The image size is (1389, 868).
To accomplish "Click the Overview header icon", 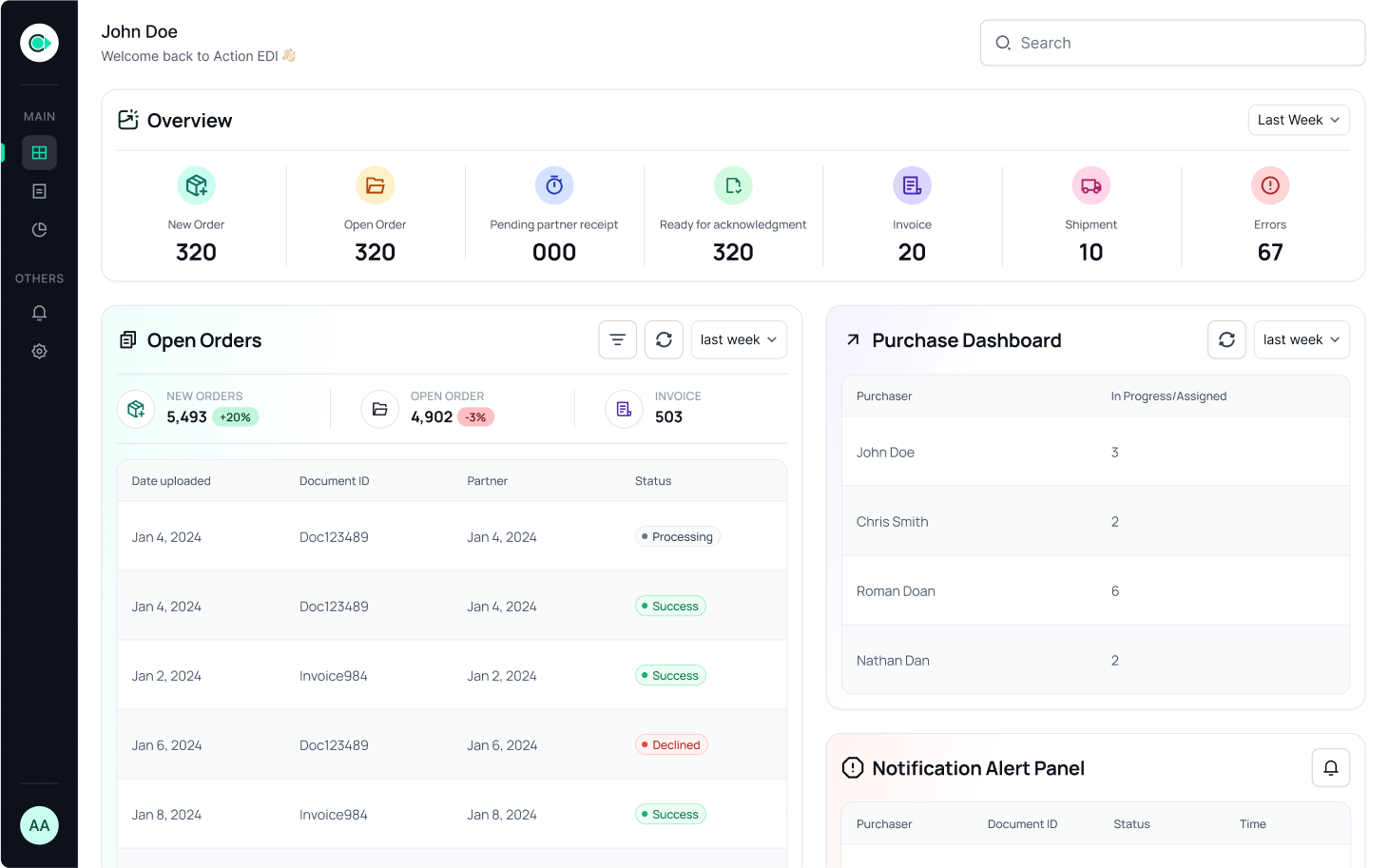I will (128, 120).
